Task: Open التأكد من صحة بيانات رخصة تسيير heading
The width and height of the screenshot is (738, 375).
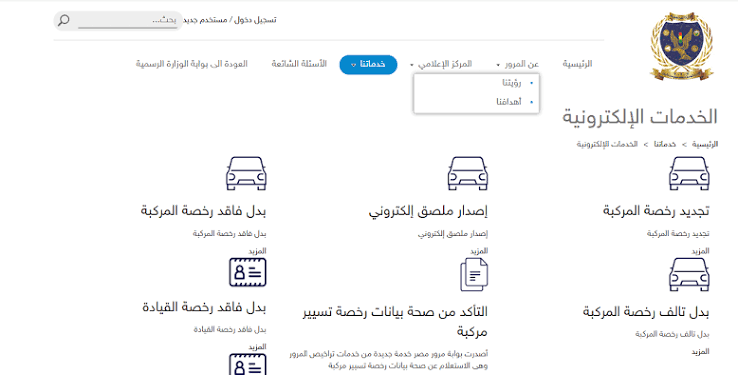Action: [x=395, y=322]
